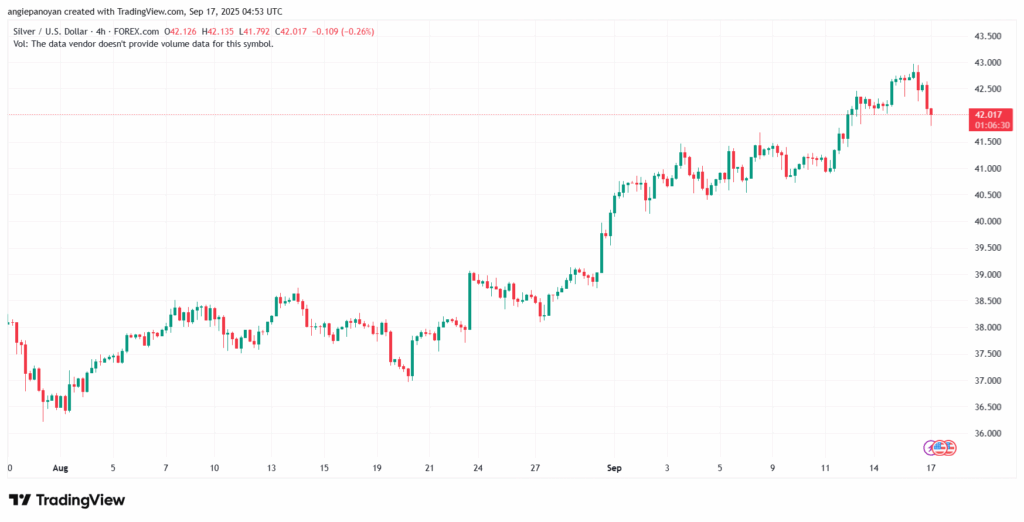Click the latest red candle at chart's right edge
The width and height of the screenshot is (1024, 522).
click(930, 112)
